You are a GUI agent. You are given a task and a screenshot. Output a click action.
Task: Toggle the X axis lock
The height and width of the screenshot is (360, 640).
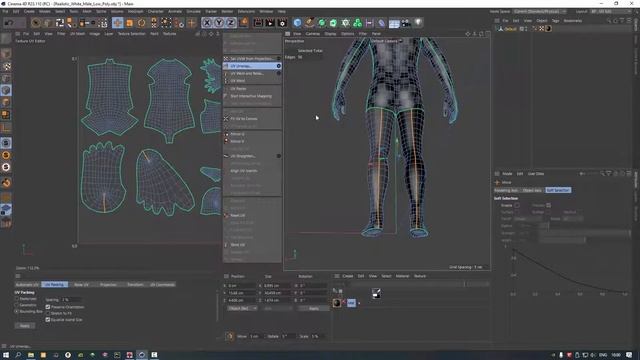click(207, 23)
